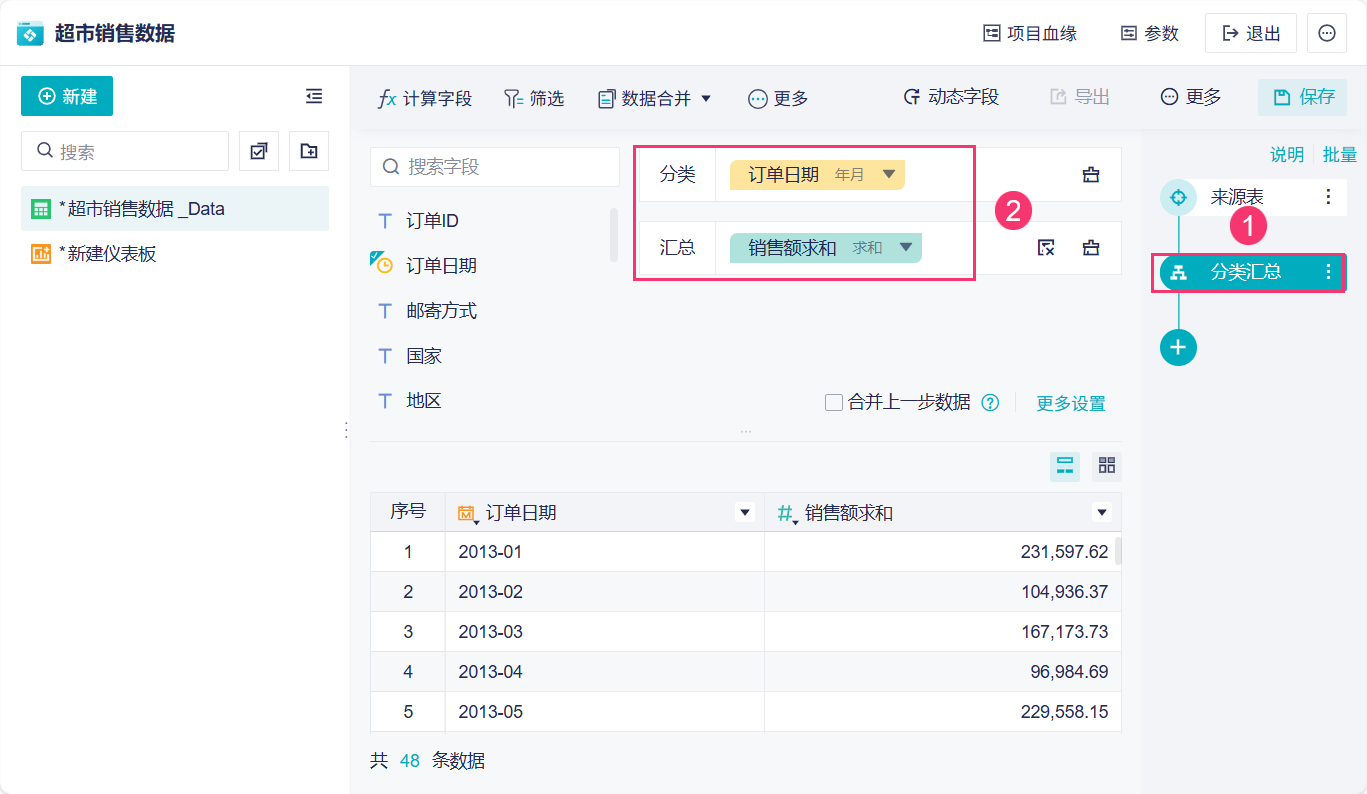Click the collapse sidebar list icon
This screenshot has height=794, width=1367.
click(314, 96)
